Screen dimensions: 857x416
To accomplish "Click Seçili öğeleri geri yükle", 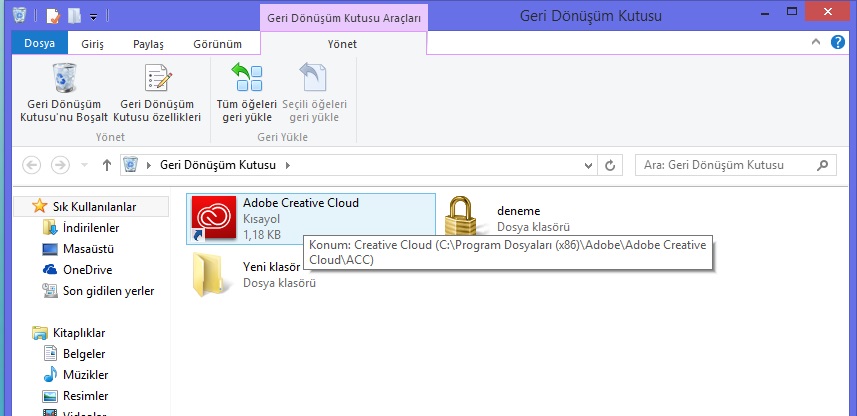I will pyautogui.click(x=314, y=93).
